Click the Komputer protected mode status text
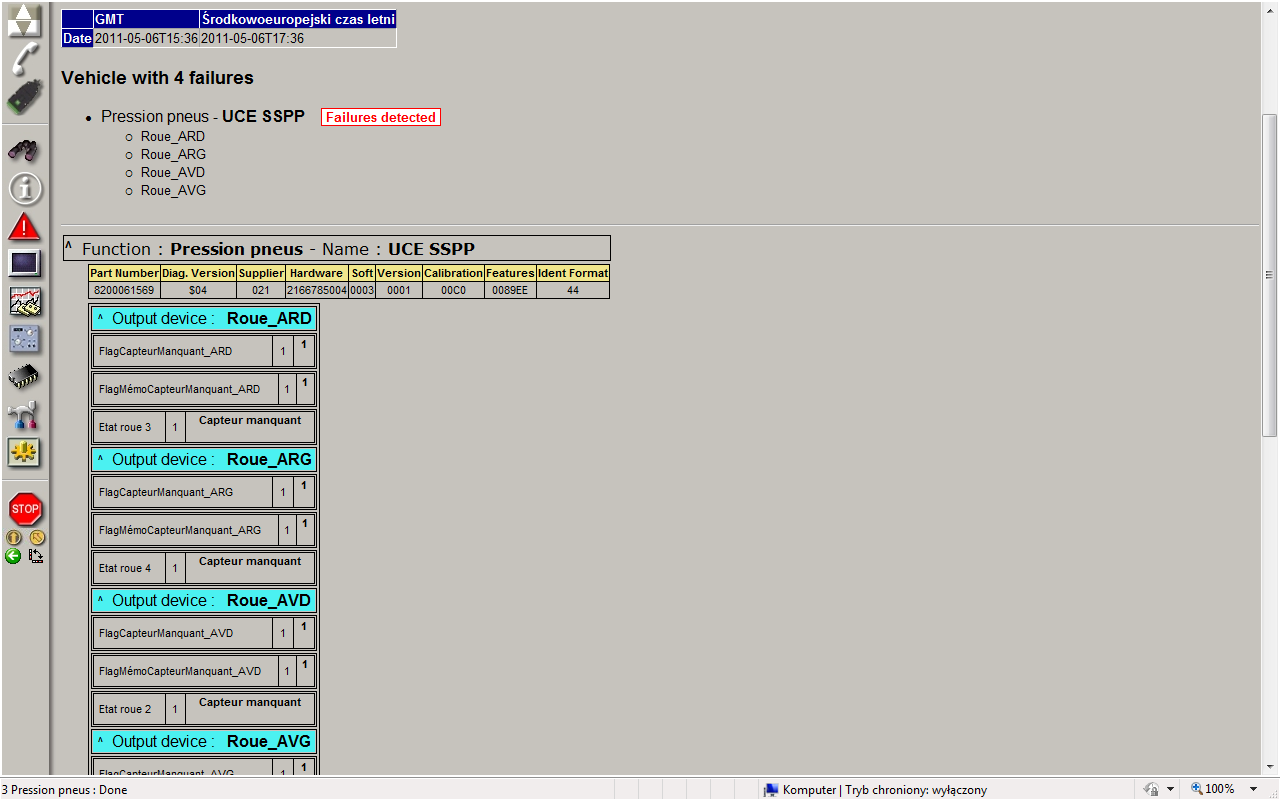This screenshot has height=800, width=1280. coord(885,790)
